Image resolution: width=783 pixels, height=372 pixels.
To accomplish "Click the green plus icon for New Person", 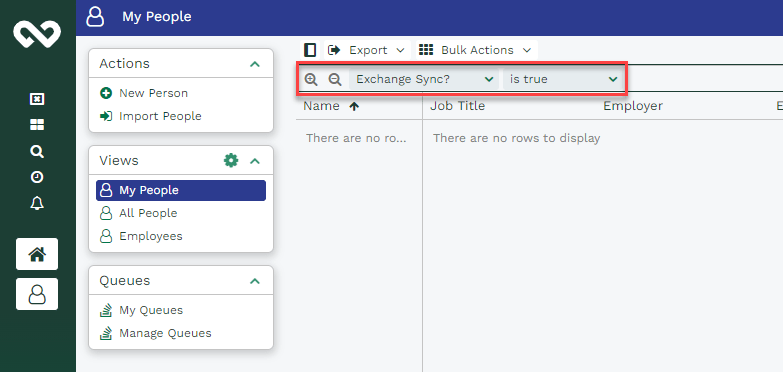I will pos(106,93).
